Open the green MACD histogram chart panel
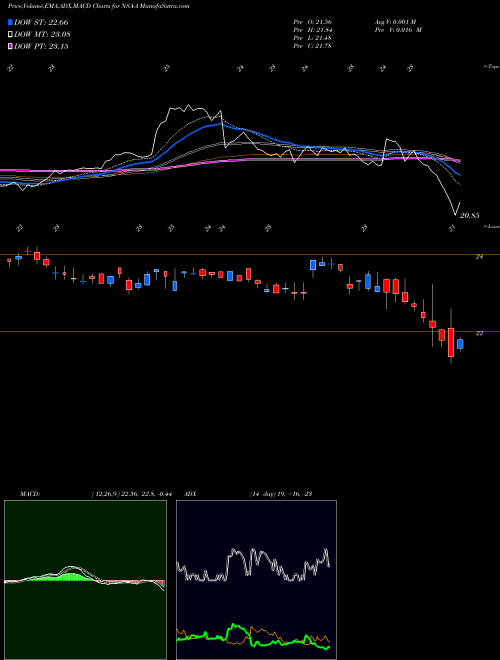This screenshot has width=500, height=660. click(85, 580)
